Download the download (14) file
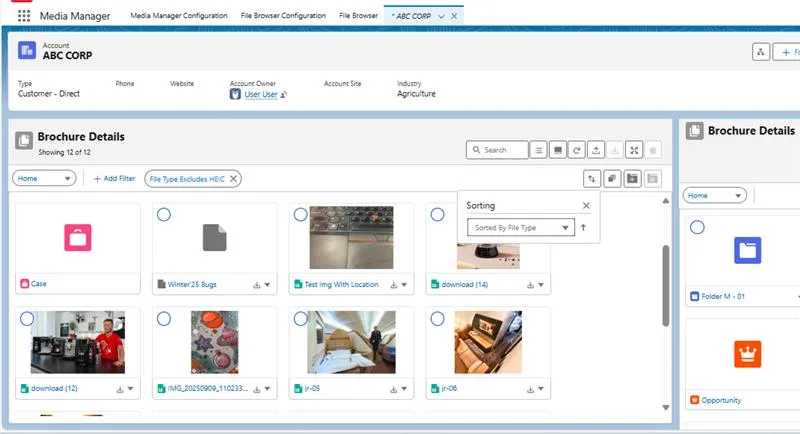The width and height of the screenshot is (800, 434). pyautogui.click(x=530, y=285)
